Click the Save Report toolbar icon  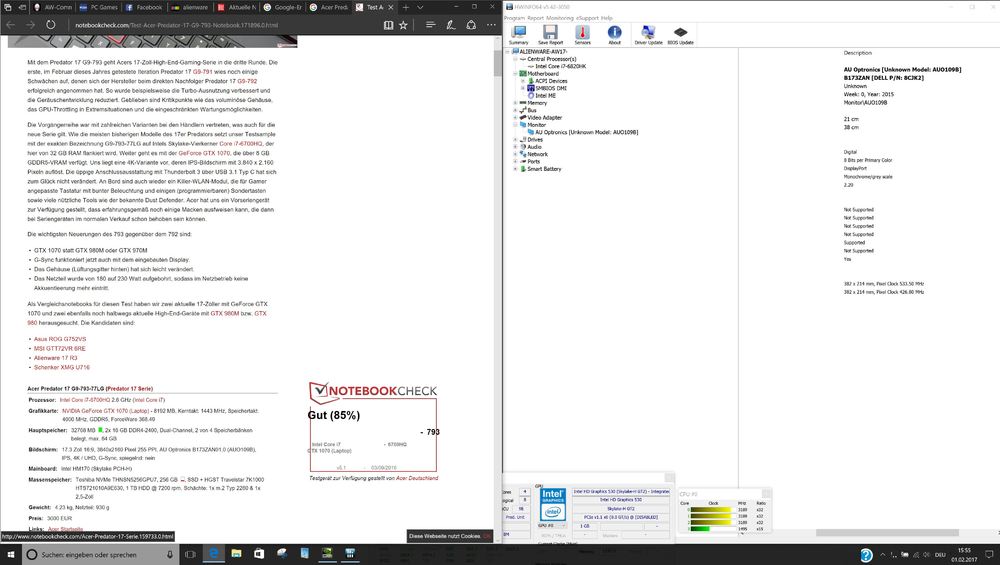(x=550, y=34)
